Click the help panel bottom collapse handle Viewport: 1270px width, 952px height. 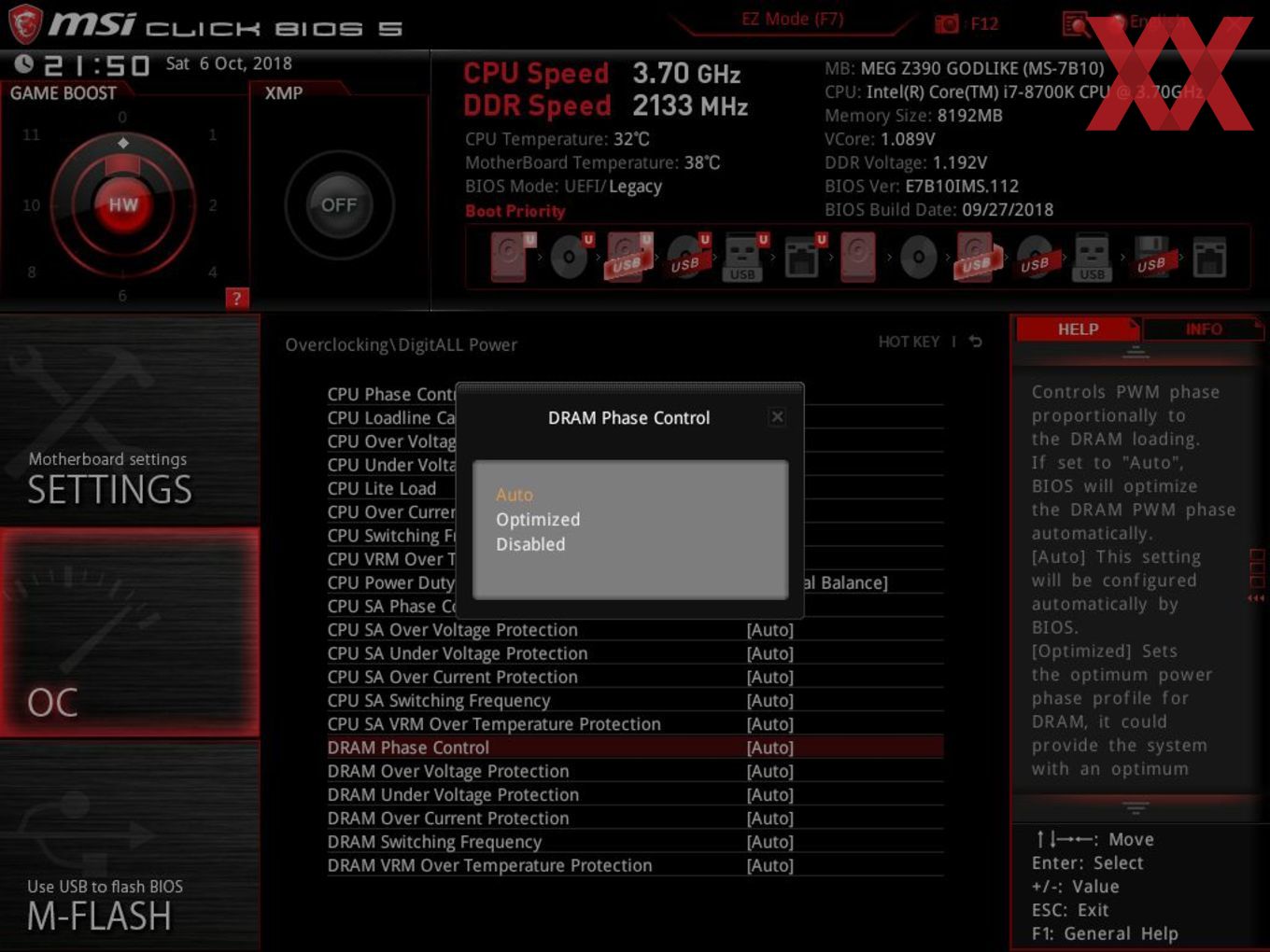click(x=1136, y=807)
